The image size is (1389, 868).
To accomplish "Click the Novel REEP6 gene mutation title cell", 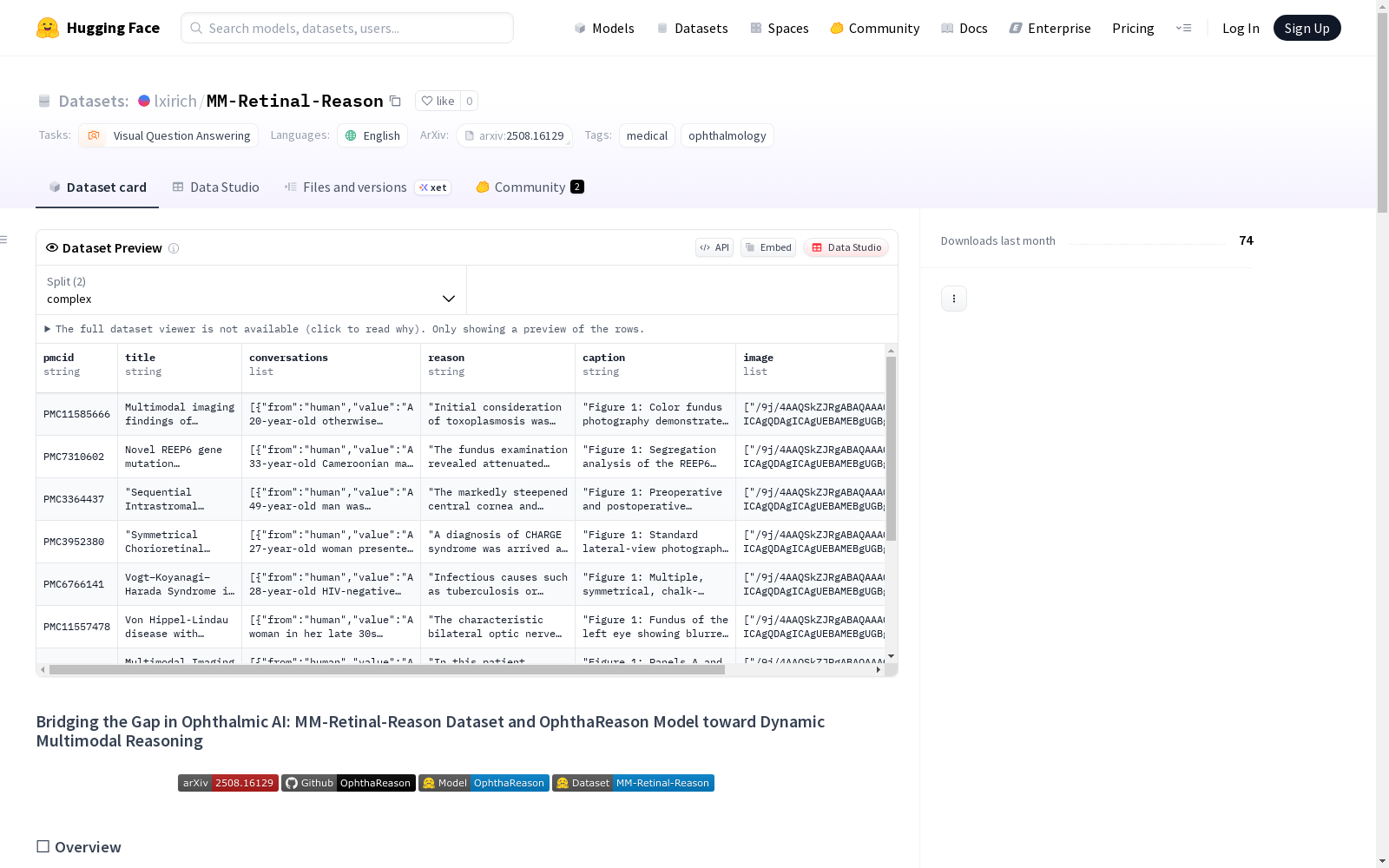I will pos(180,457).
